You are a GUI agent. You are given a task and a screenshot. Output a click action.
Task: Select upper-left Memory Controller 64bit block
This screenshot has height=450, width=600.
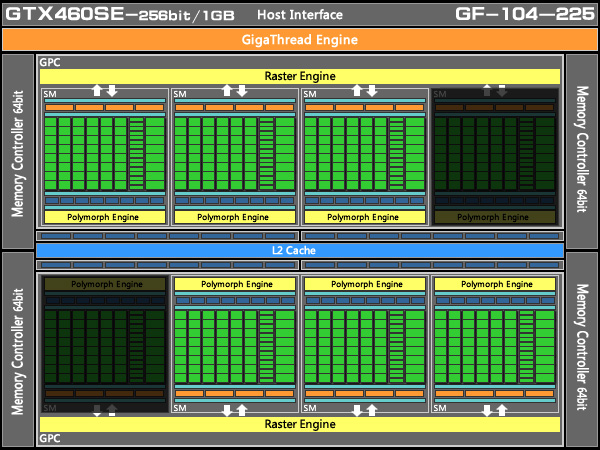click(18, 152)
